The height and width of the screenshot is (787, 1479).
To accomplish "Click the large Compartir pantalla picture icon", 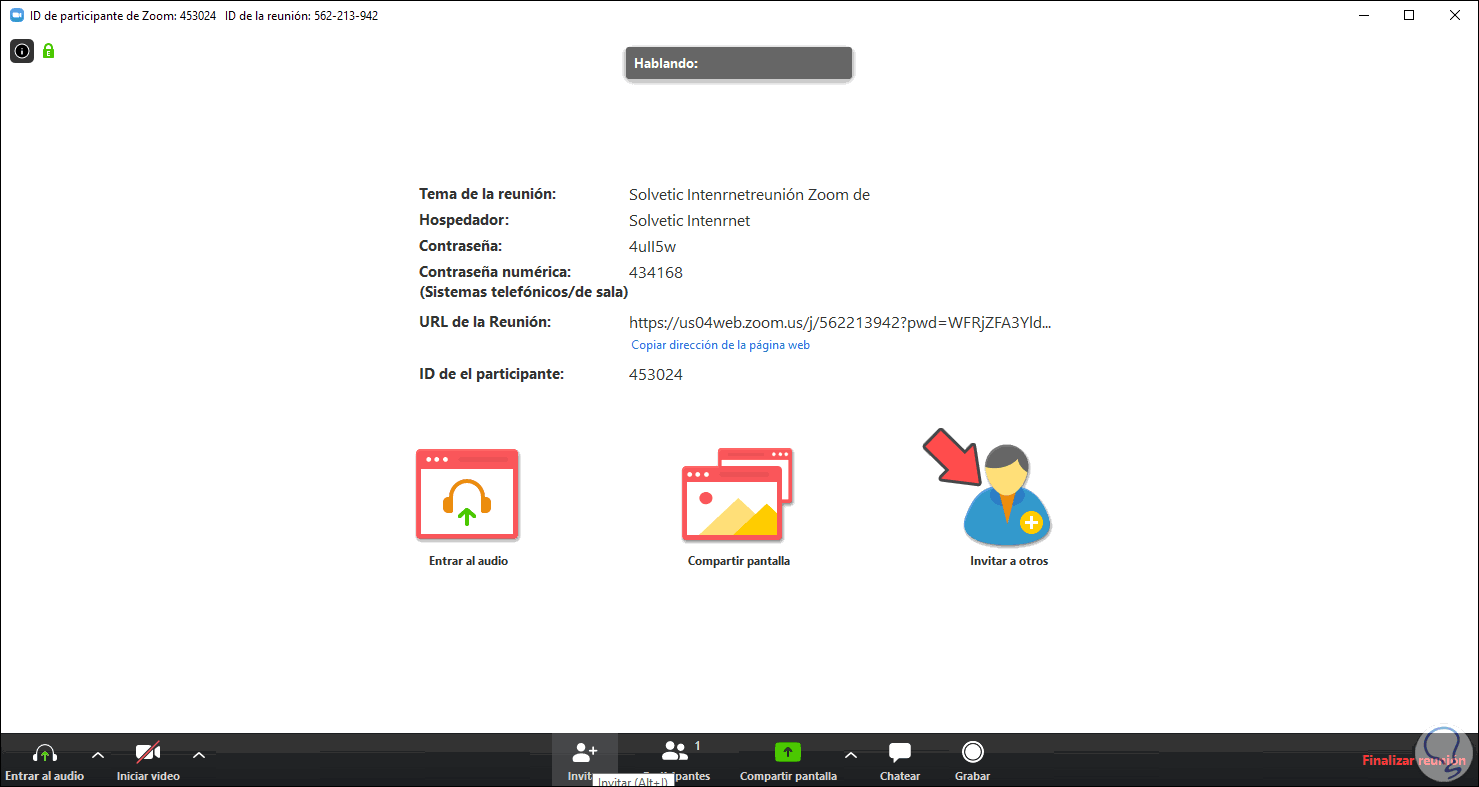I will [737, 493].
